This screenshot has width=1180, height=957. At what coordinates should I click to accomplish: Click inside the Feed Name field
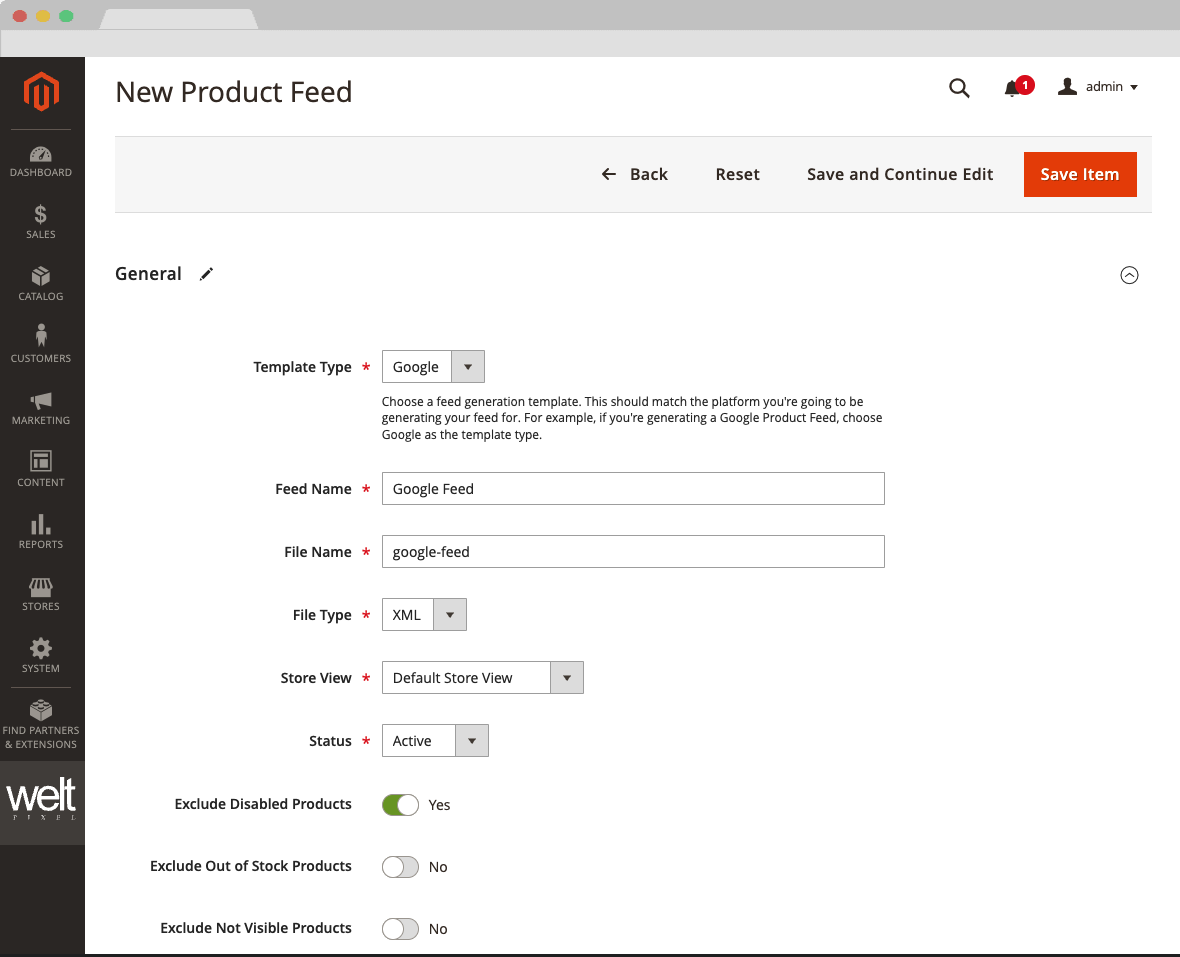click(x=632, y=488)
